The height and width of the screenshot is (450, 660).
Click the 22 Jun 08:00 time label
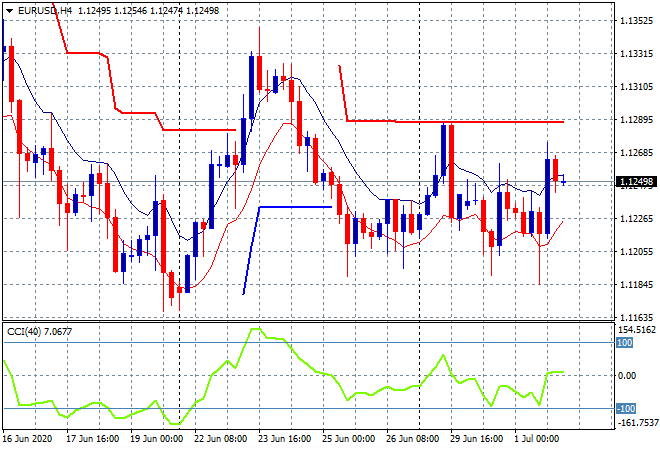pyautogui.click(x=220, y=439)
